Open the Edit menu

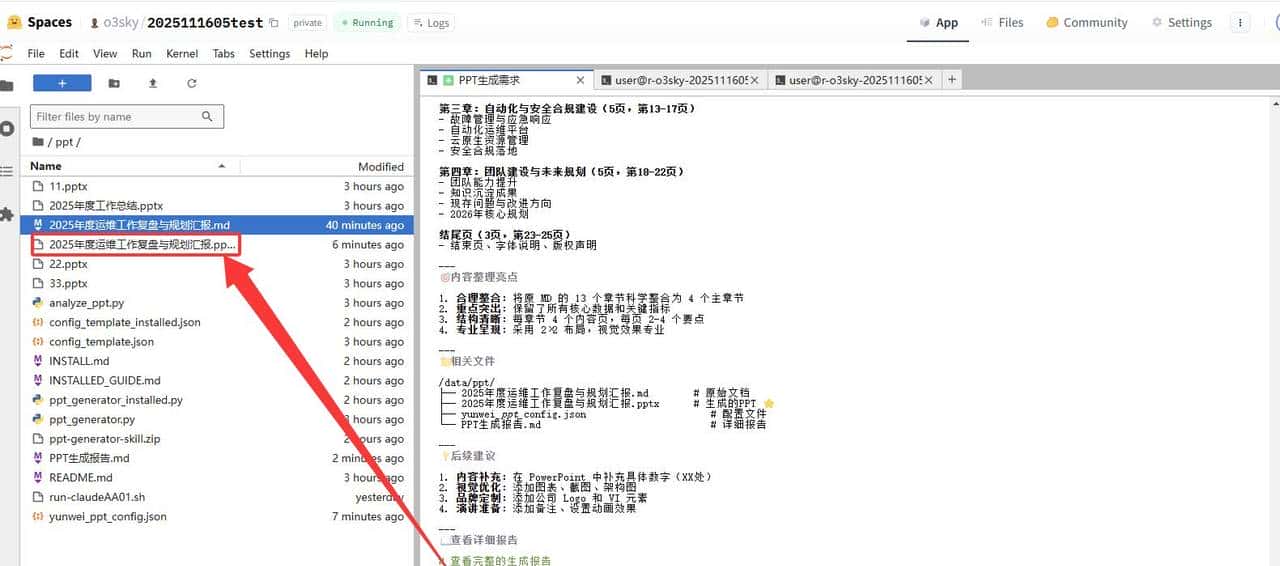tap(69, 53)
